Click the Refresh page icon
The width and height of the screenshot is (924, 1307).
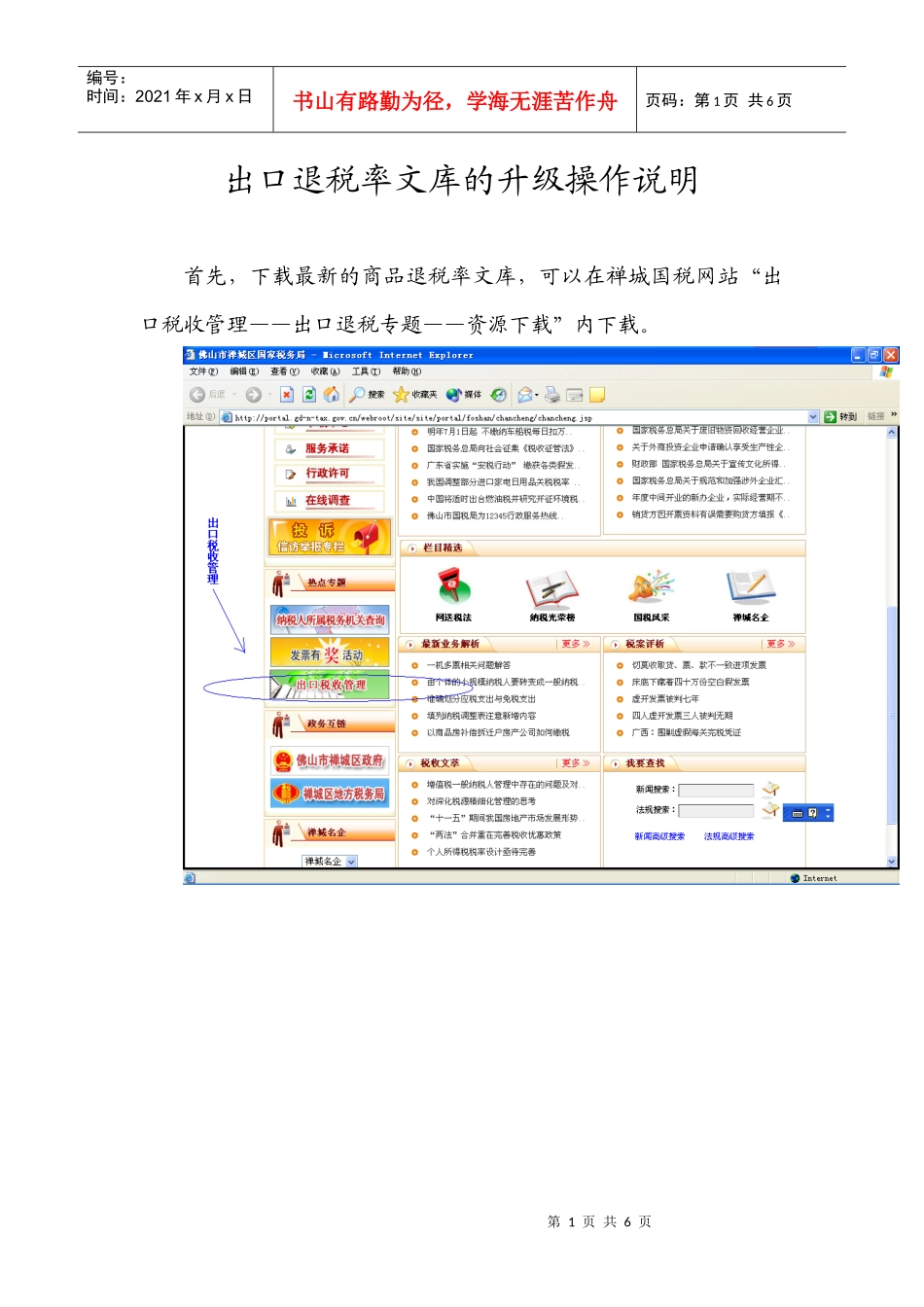click(309, 395)
